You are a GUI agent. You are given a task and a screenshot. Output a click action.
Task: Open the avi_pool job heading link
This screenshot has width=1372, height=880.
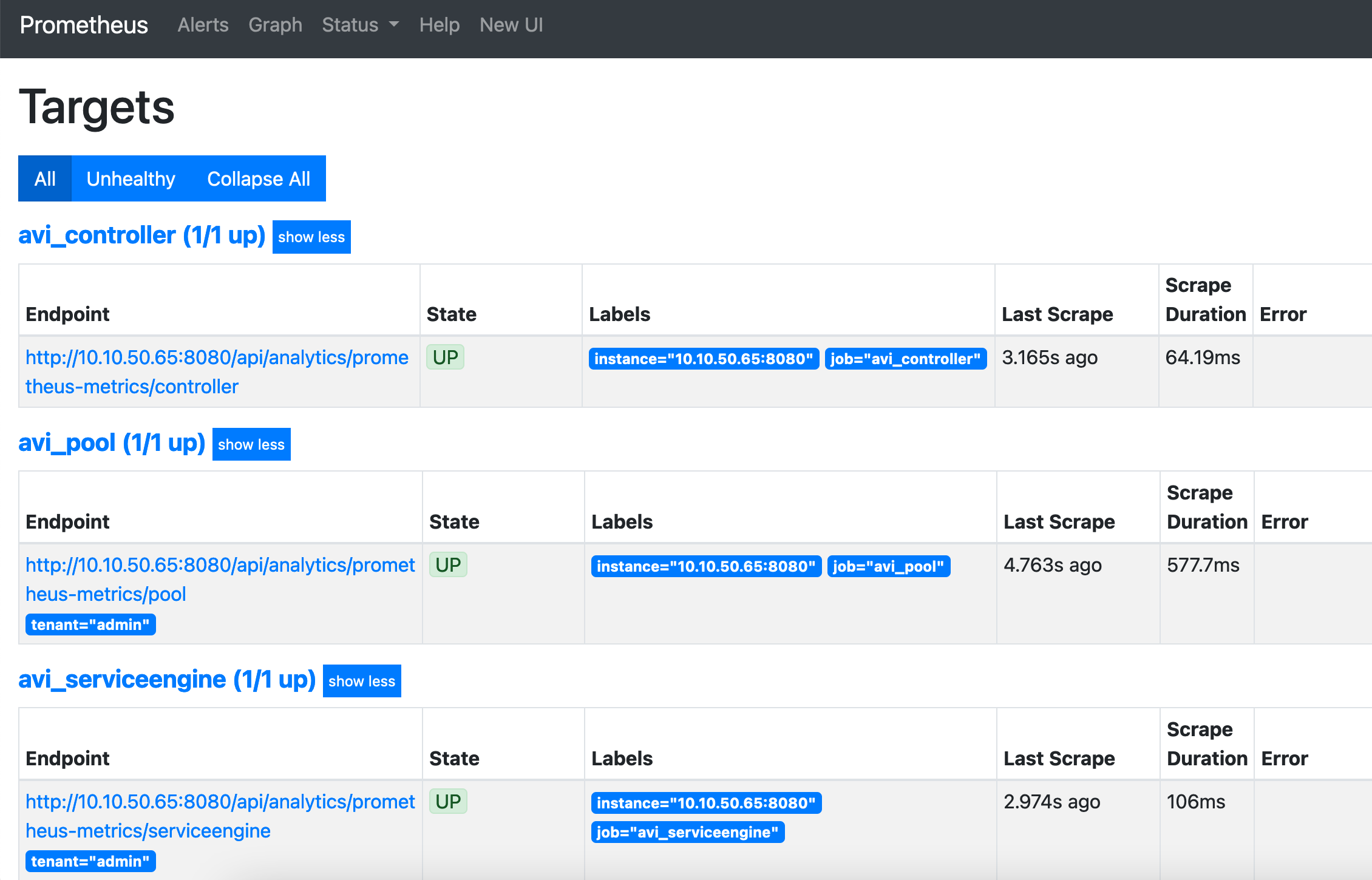click(112, 443)
